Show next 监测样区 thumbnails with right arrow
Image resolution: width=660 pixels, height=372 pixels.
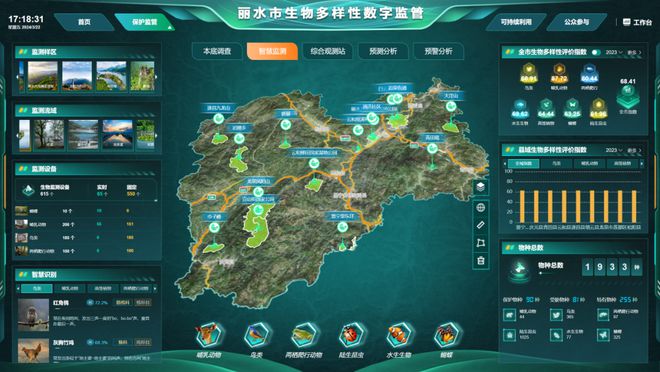[156, 77]
